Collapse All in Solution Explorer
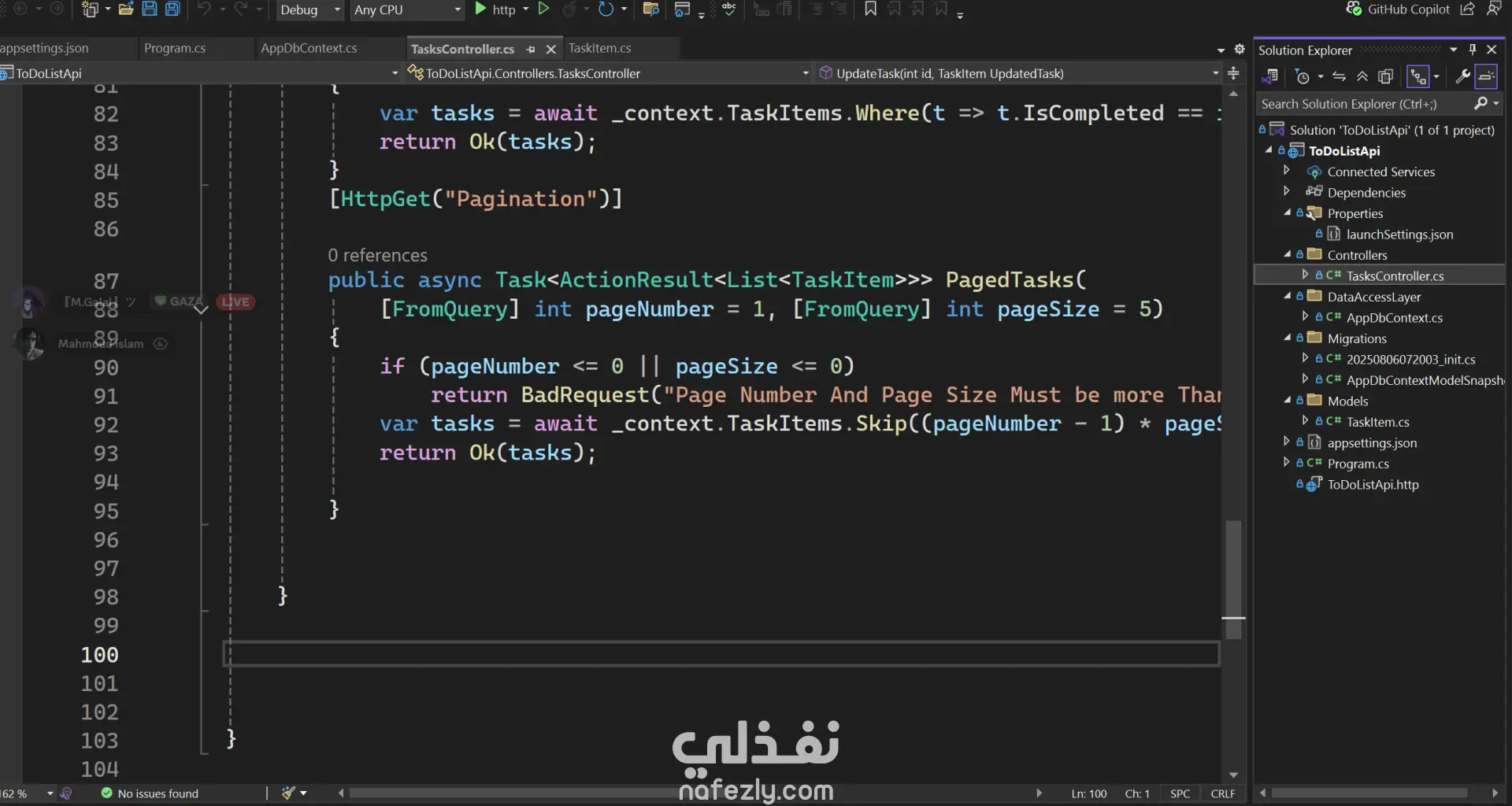The width and height of the screenshot is (1512, 806). tap(1362, 76)
